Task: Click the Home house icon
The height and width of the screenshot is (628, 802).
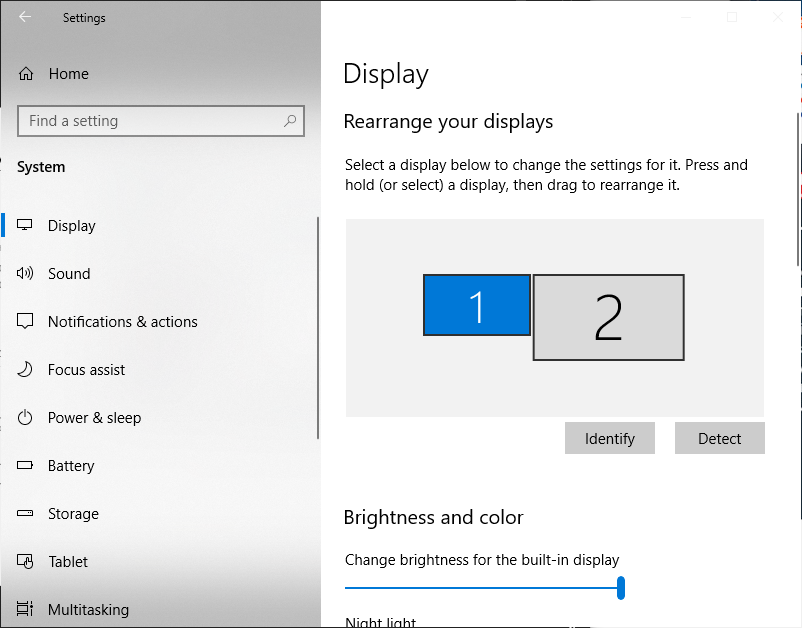Action: pos(26,74)
